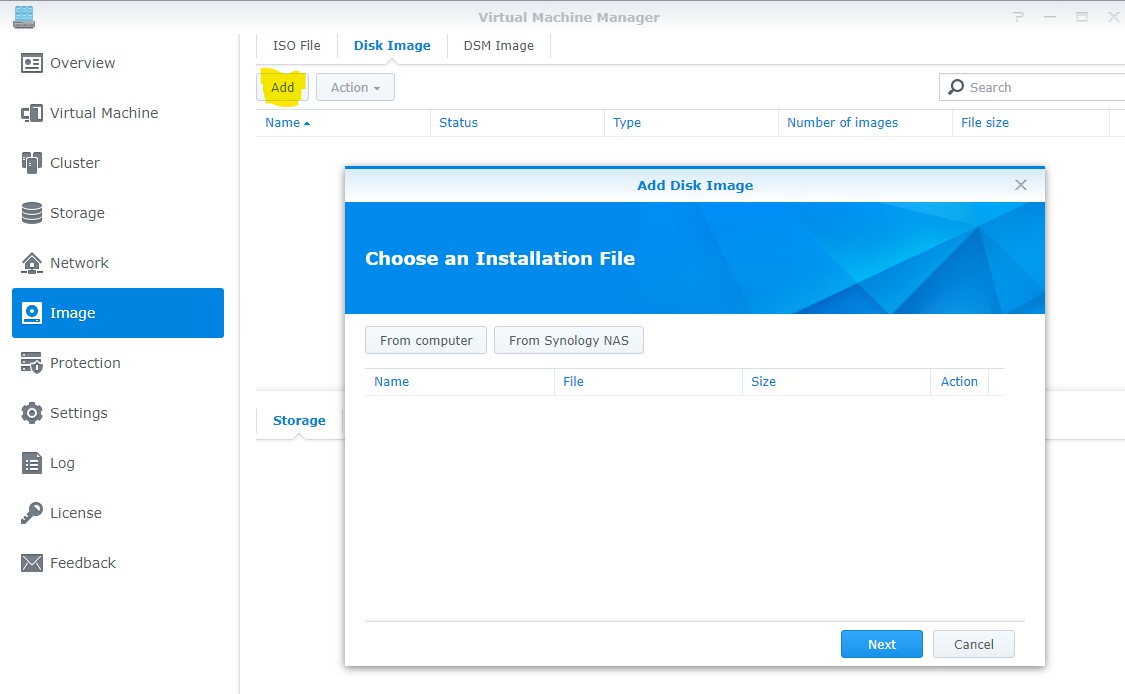Open the Action dropdown menu
The height and width of the screenshot is (694, 1125).
[354, 87]
